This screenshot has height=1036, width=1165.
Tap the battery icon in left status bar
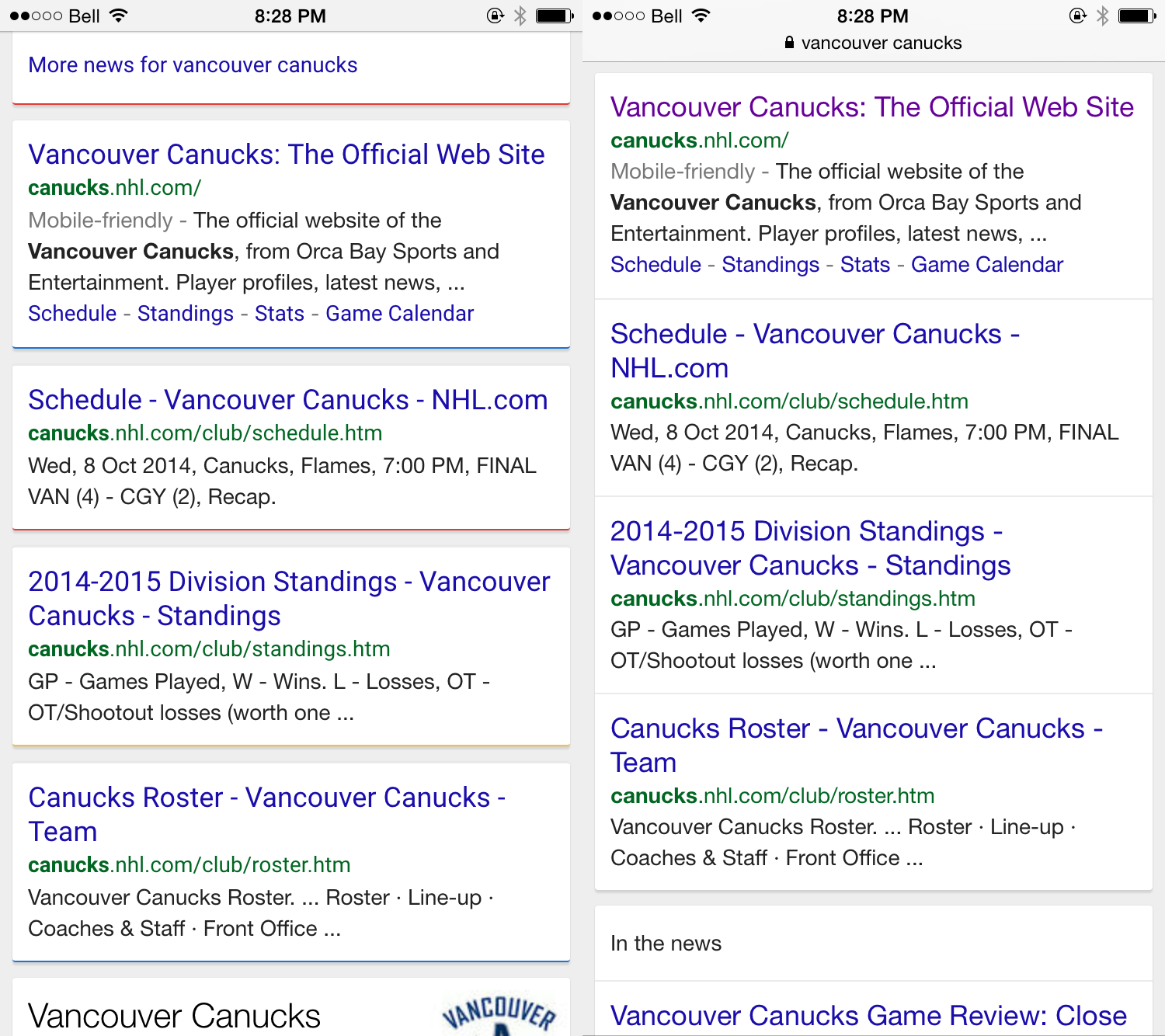pos(555,16)
